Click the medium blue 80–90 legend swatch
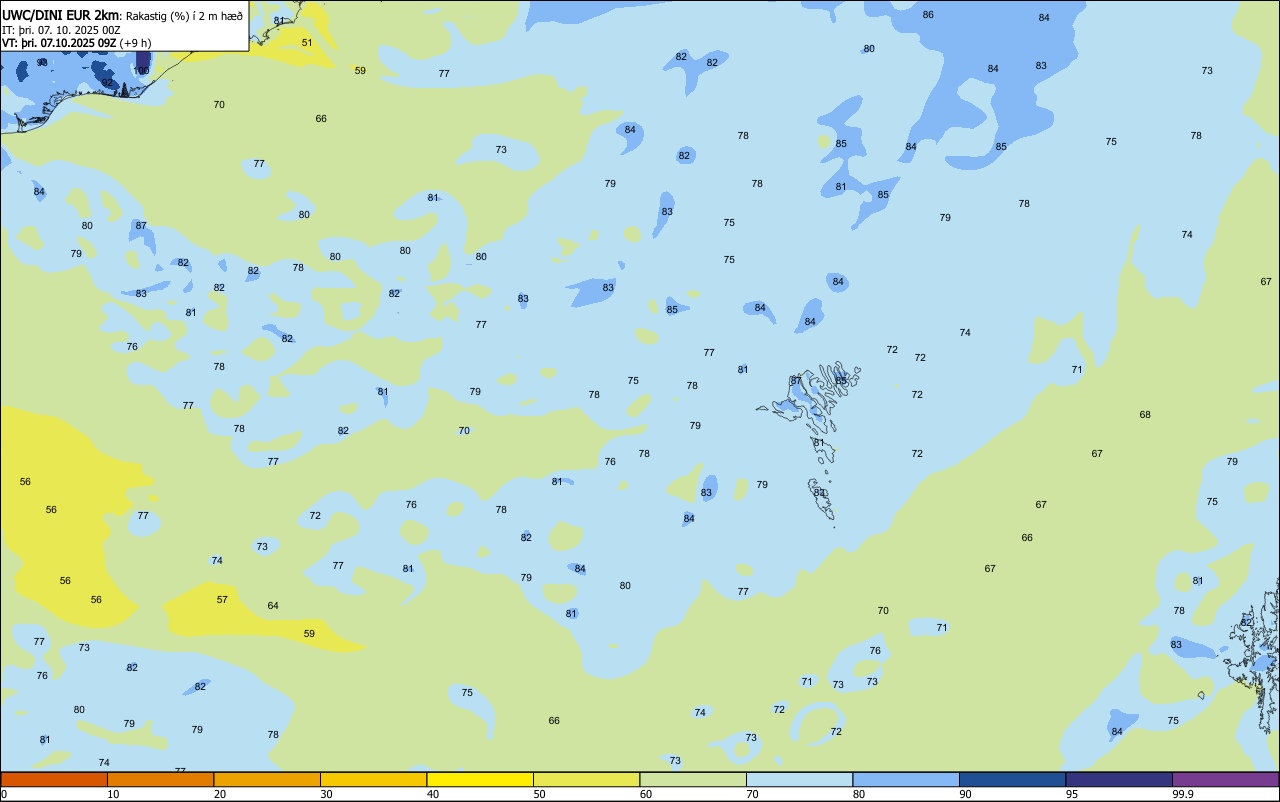This screenshot has width=1280, height=802. [906, 779]
